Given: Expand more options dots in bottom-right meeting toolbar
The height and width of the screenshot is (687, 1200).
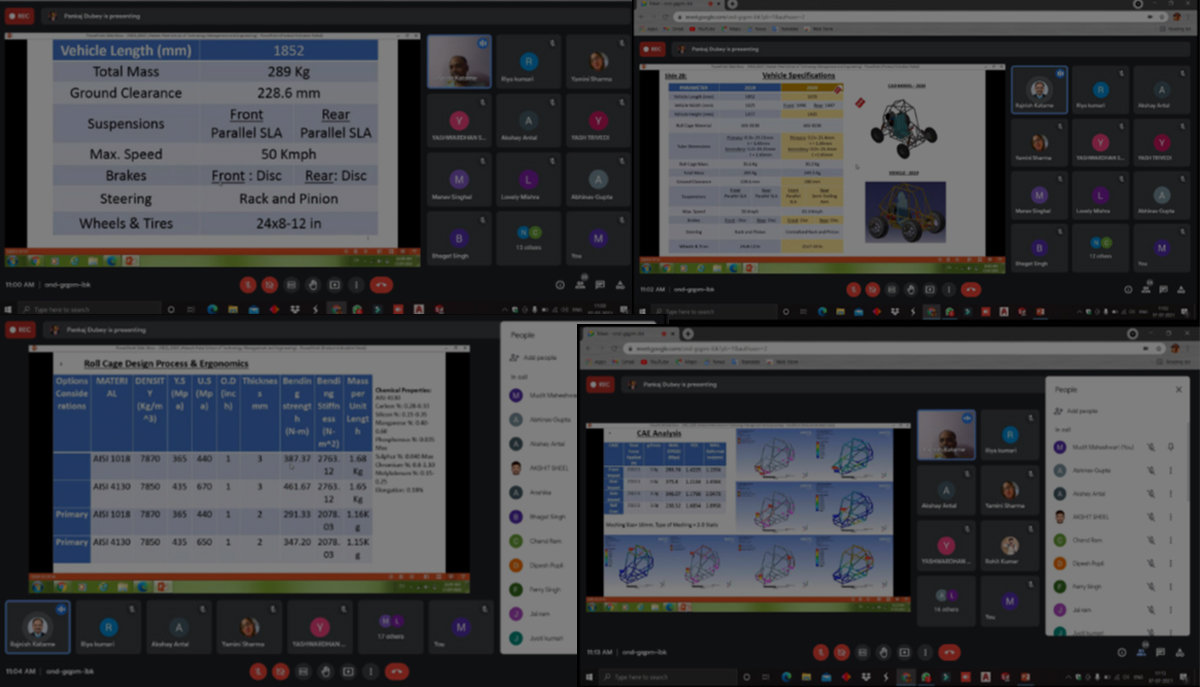Looking at the screenshot, I should click(x=926, y=652).
